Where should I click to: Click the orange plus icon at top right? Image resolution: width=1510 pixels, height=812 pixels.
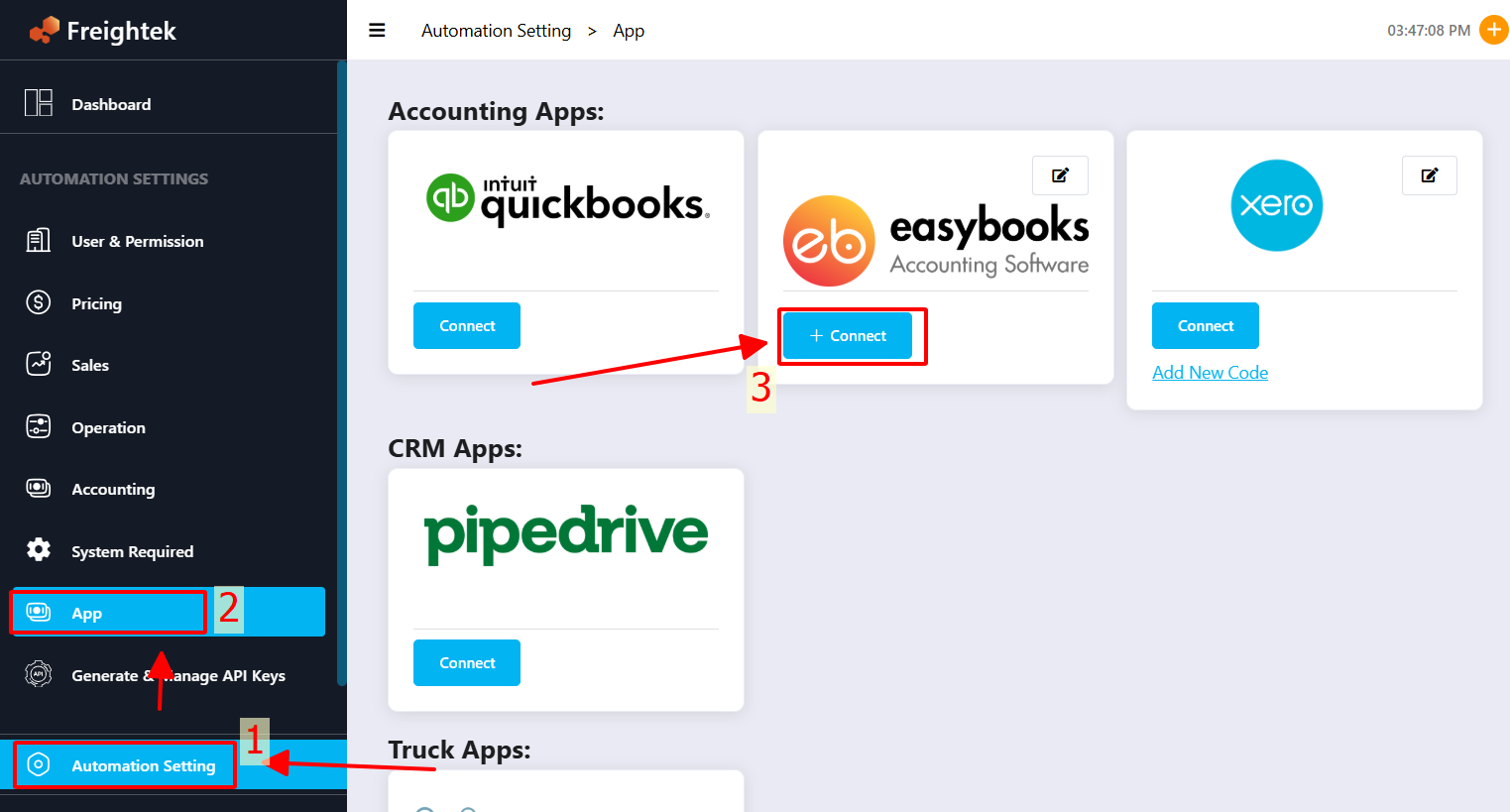point(1493,30)
